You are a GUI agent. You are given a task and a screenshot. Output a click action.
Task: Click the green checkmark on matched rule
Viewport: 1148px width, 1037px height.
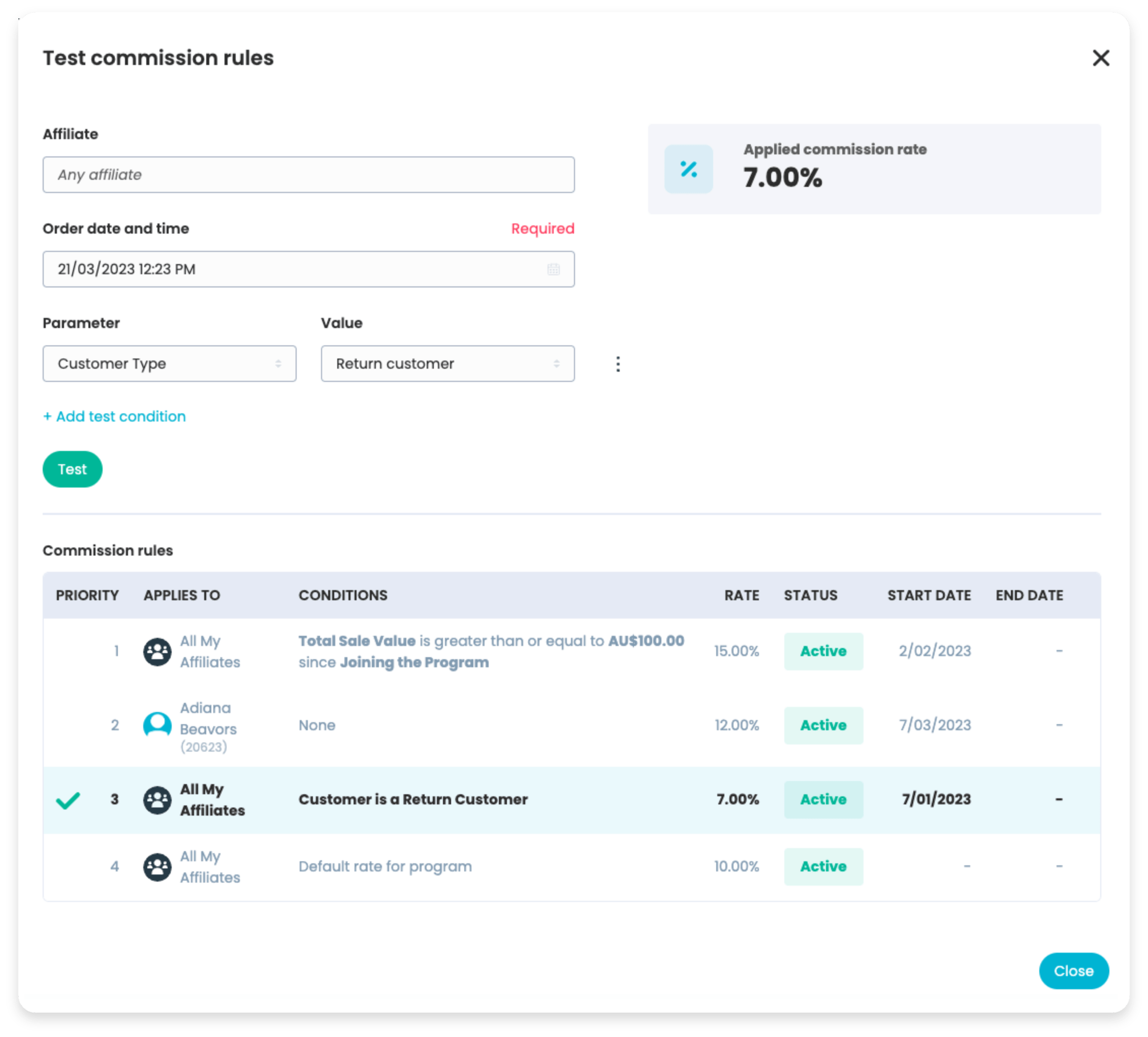[68, 800]
